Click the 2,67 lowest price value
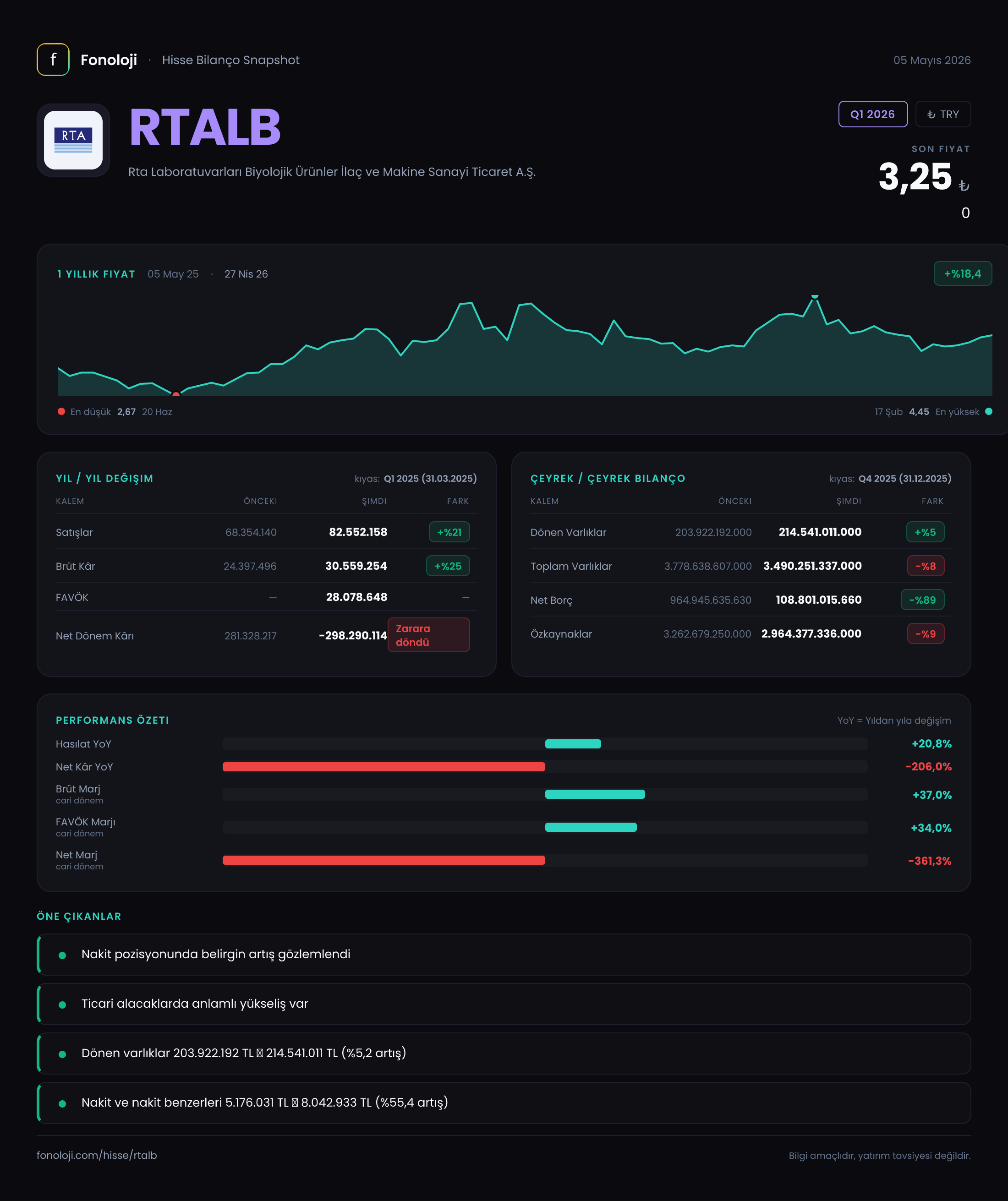This screenshot has height=1201, width=1008. click(x=126, y=412)
